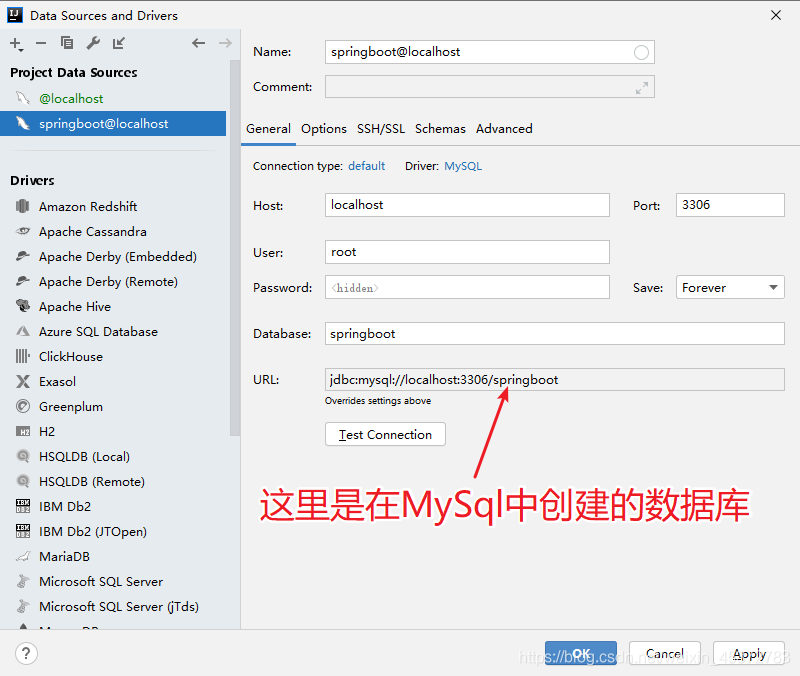Image resolution: width=800 pixels, height=676 pixels.
Task: Click the MySQL driver link
Action: point(463,166)
